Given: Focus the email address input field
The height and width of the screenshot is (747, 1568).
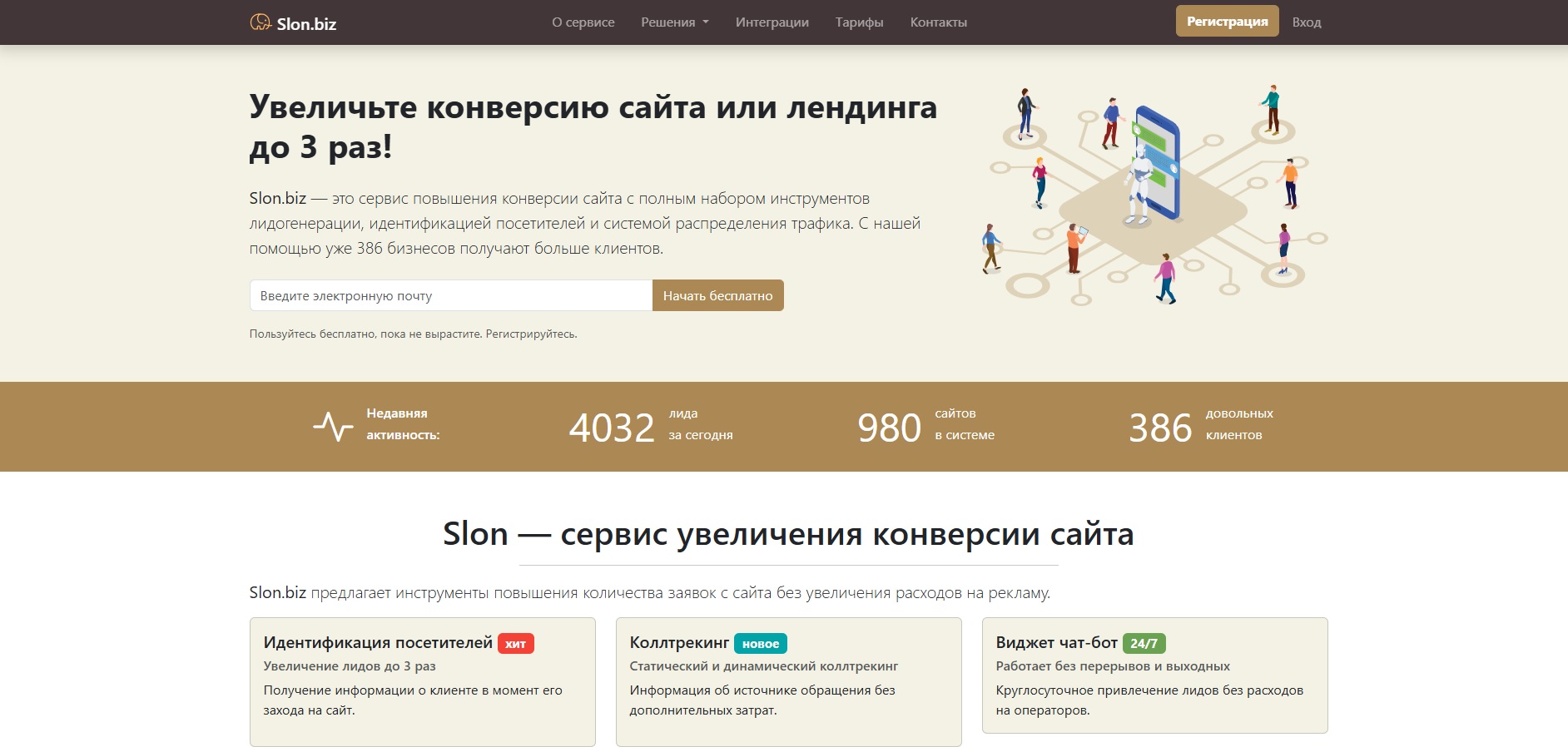Looking at the screenshot, I should coord(451,295).
